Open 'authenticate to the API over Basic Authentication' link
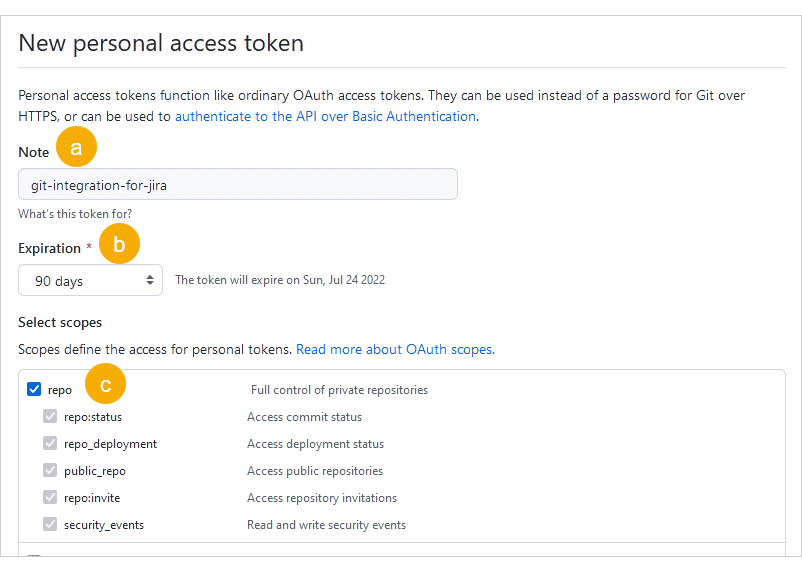The height and width of the screenshot is (572, 802). point(325,116)
